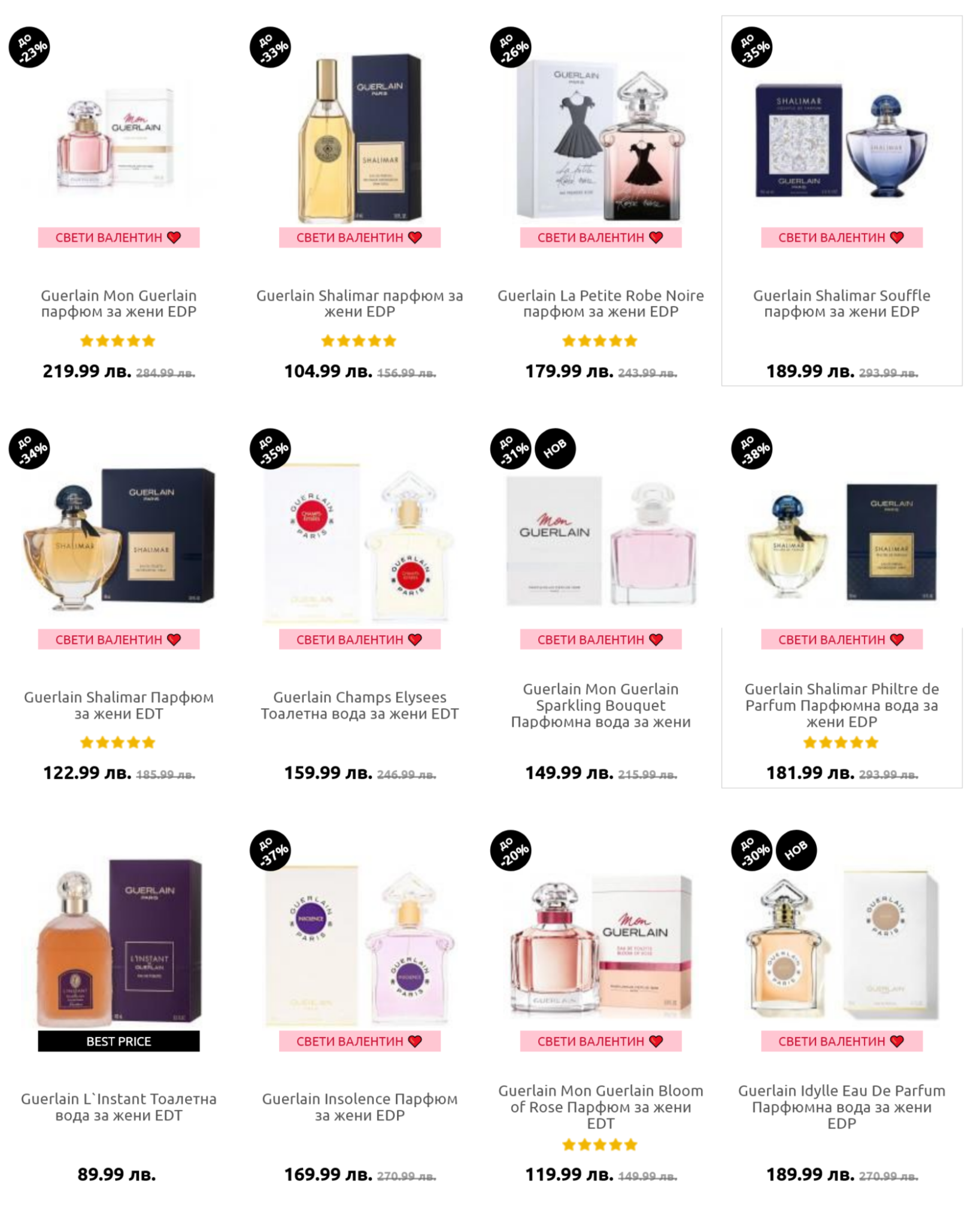
Task: Open Guerlain L`Instant EDT product title
Action: coord(119,1107)
